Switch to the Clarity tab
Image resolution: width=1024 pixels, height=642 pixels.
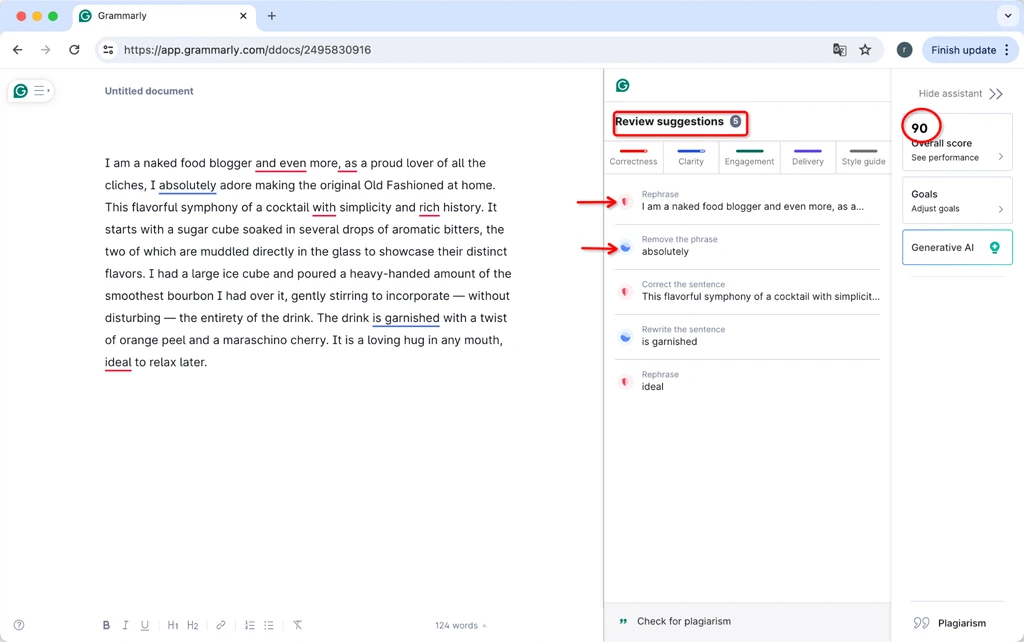coord(691,157)
